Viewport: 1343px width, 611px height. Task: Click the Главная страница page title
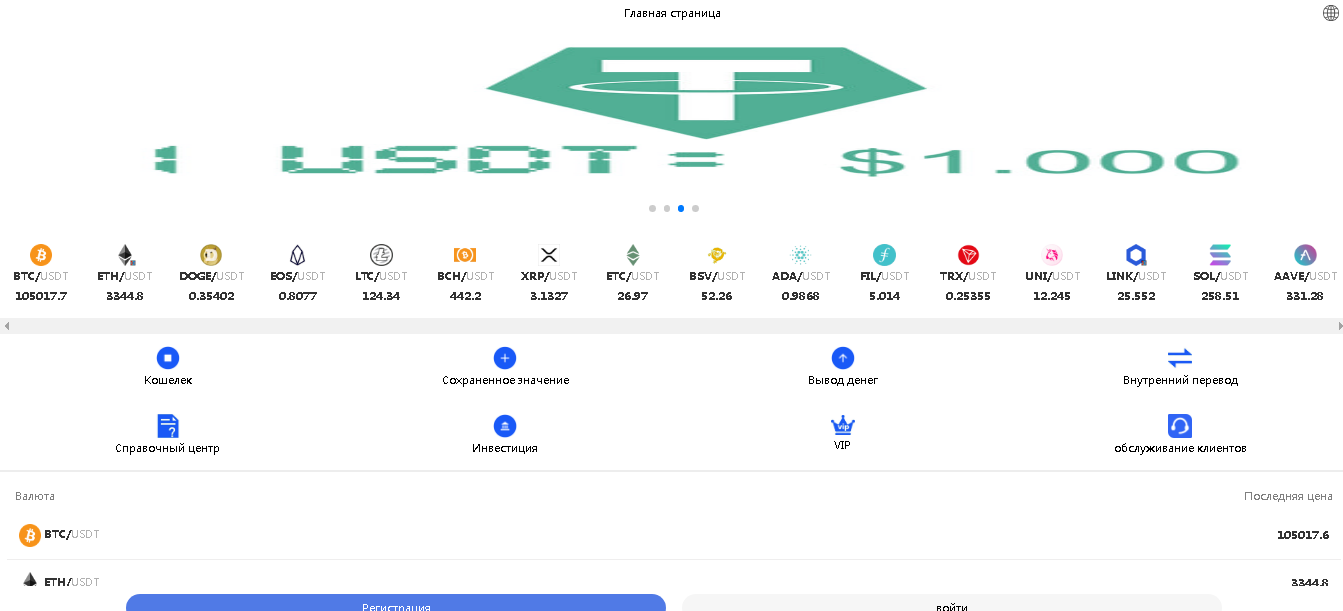[672, 13]
